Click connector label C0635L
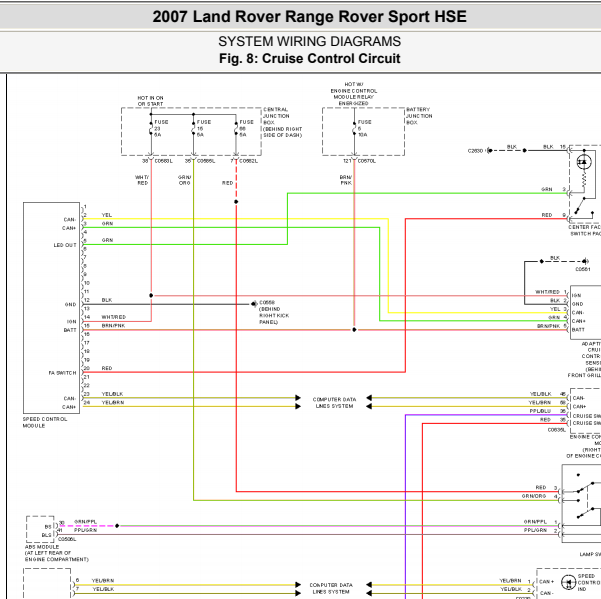The height and width of the screenshot is (599, 601). (x=557, y=430)
